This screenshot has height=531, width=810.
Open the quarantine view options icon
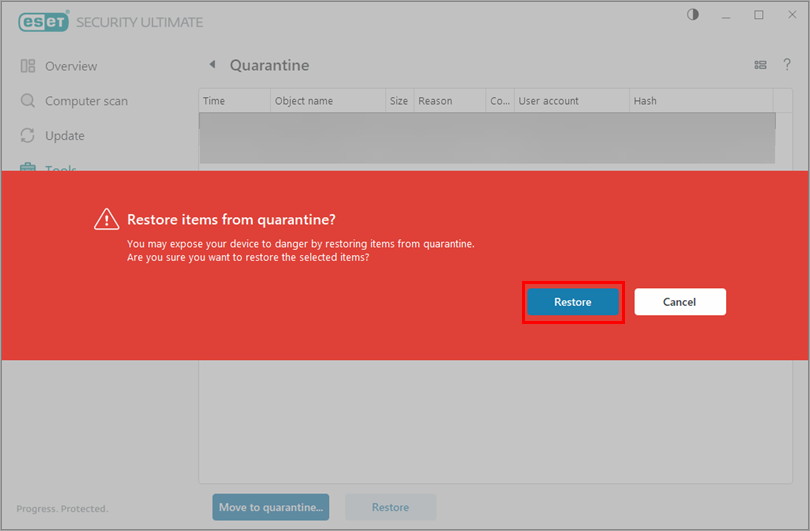pyautogui.click(x=760, y=65)
